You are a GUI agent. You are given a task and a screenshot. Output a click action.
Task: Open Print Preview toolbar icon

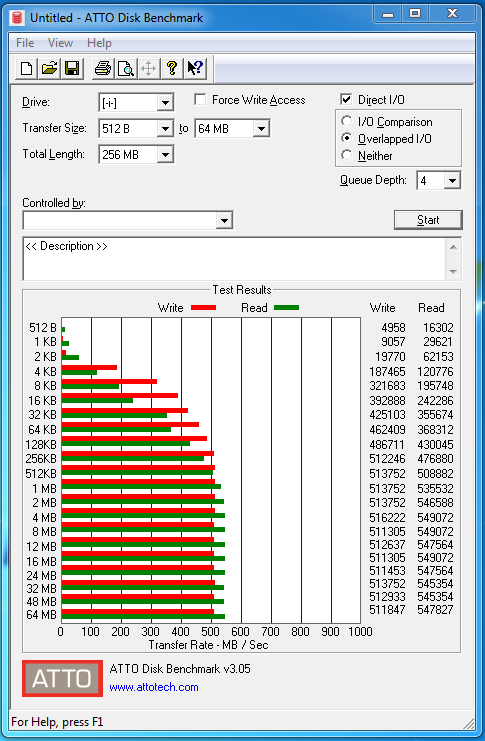tap(126, 69)
